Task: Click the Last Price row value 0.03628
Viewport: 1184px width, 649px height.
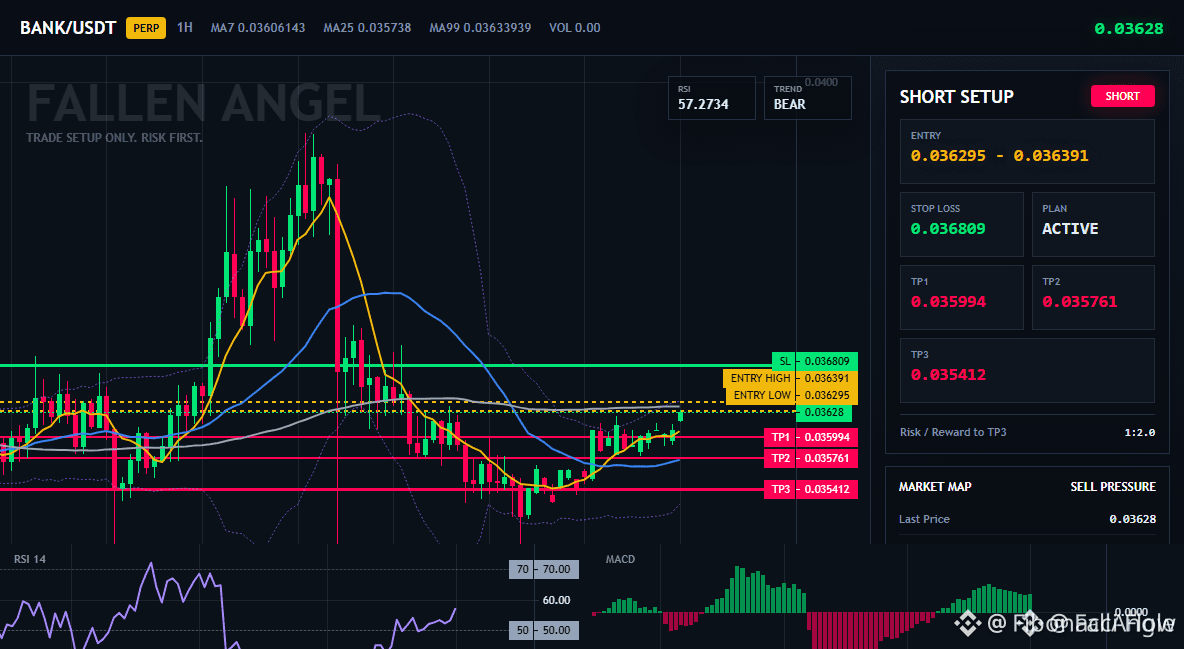Action: pos(1132,519)
